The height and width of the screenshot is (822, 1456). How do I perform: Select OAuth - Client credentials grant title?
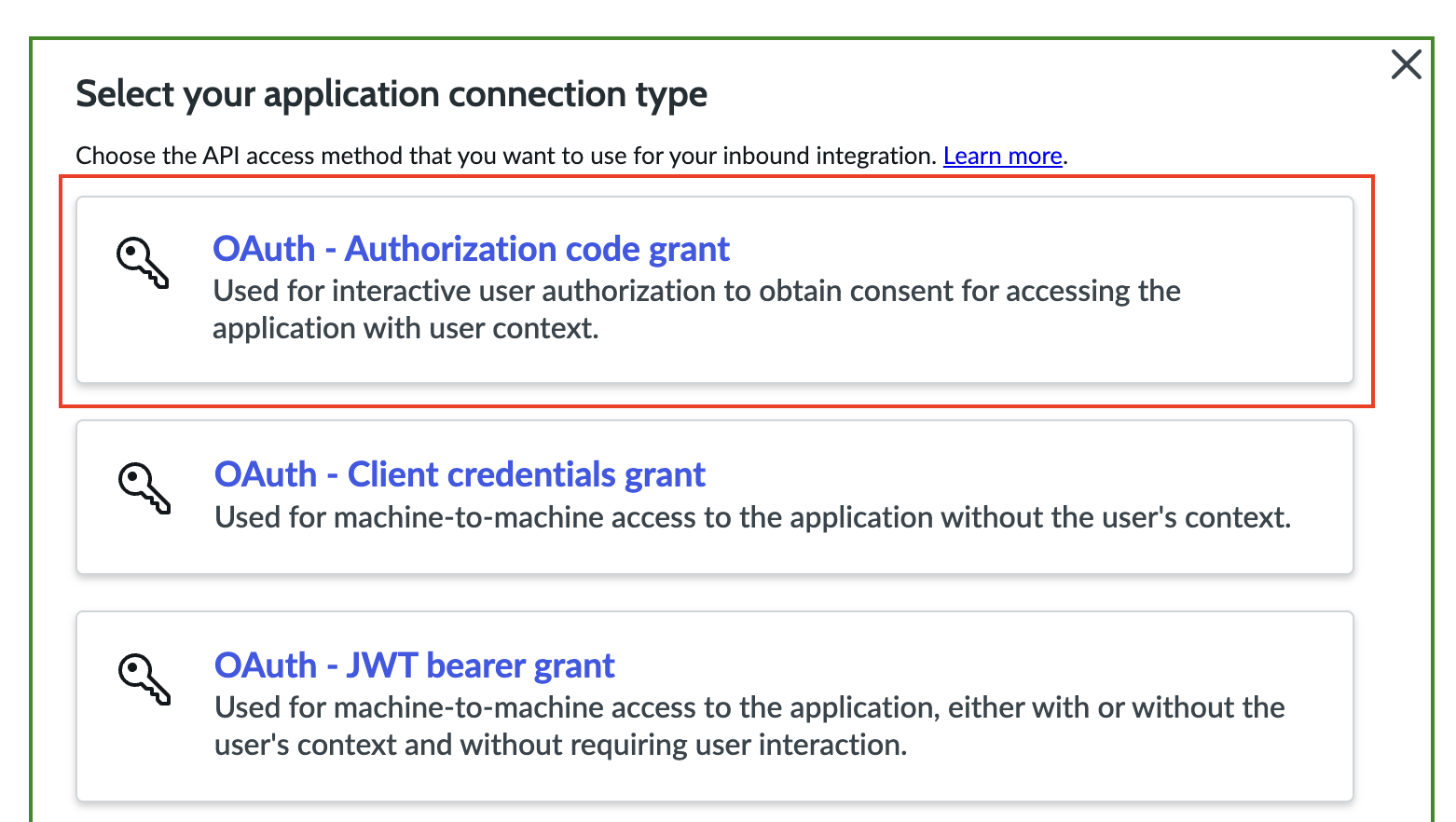(460, 474)
